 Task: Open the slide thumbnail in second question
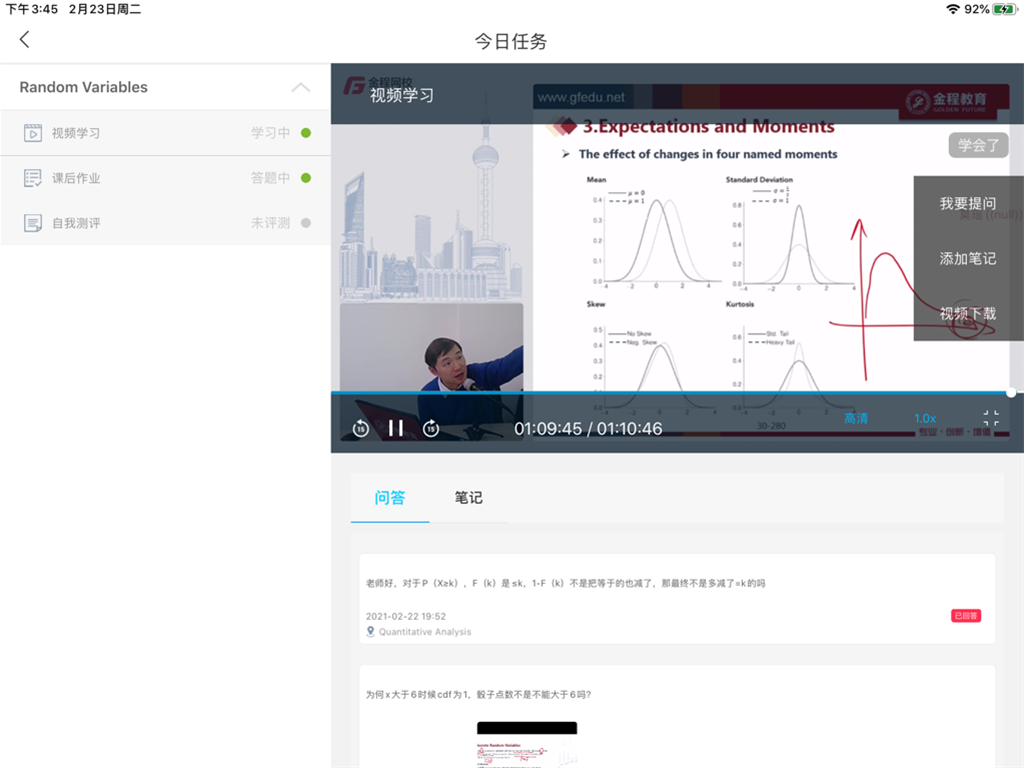527,744
